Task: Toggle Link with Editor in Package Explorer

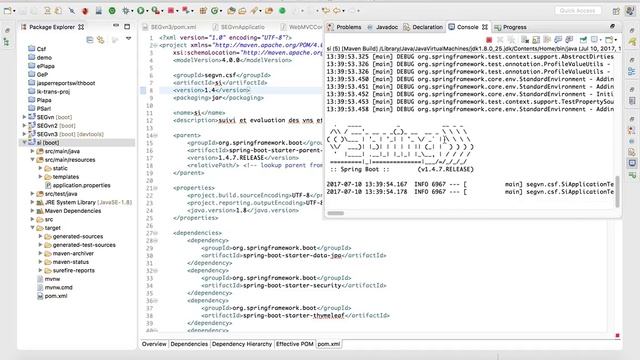Action: [x=100, y=40]
